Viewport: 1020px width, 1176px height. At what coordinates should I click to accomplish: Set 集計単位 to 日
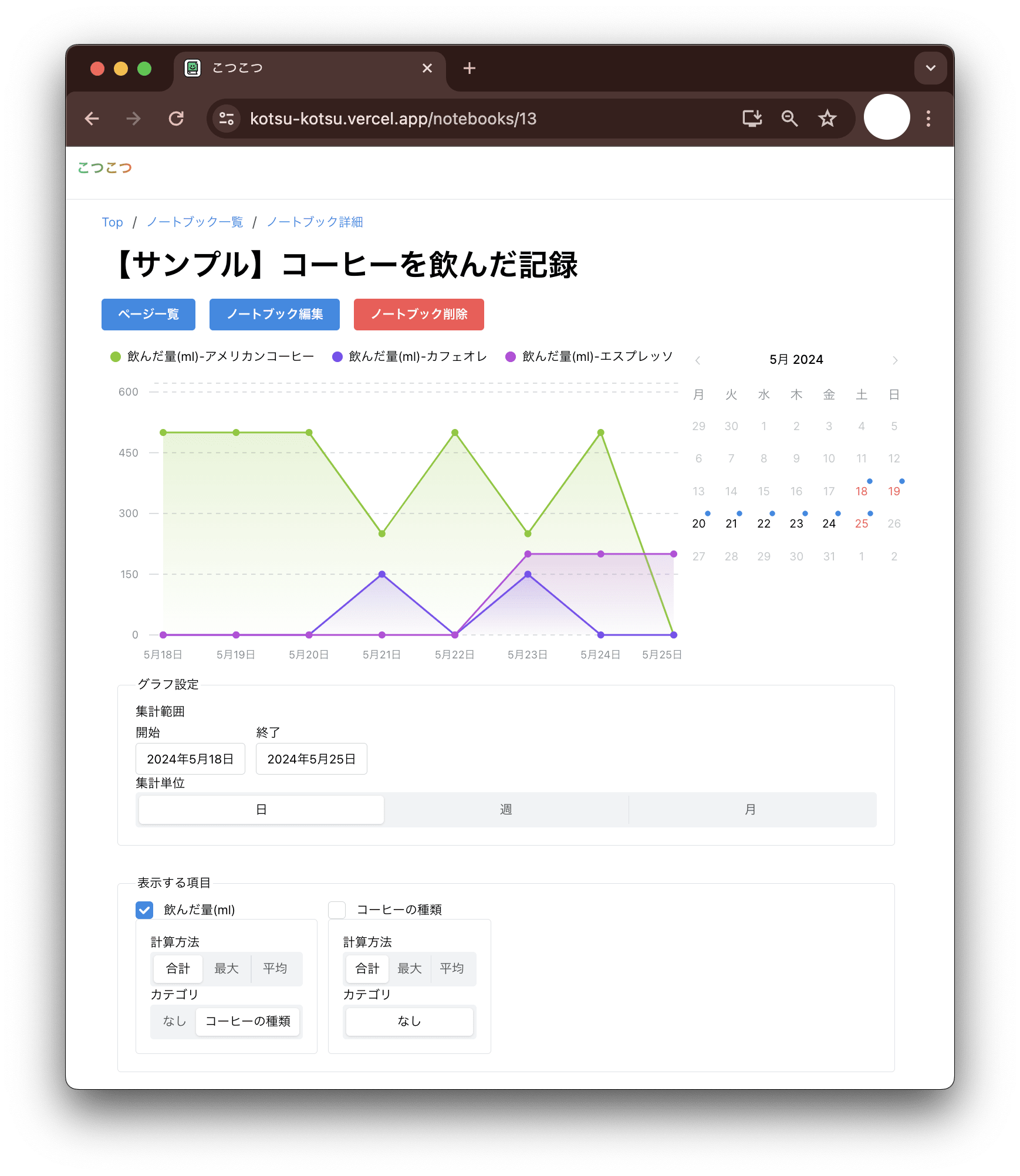[x=261, y=810]
